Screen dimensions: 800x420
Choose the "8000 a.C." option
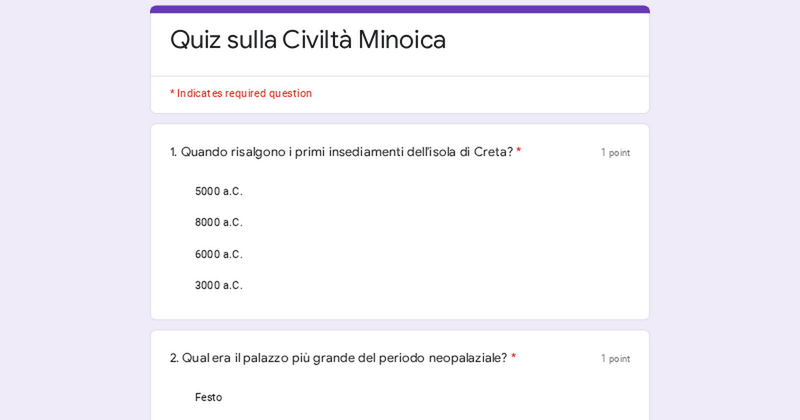(x=218, y=222)
